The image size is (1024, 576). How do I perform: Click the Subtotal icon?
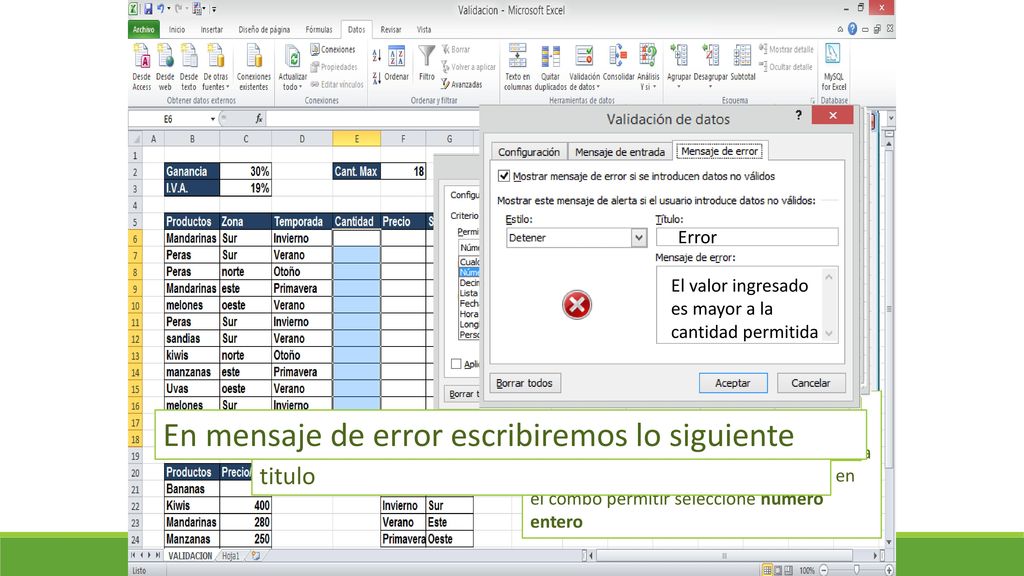coord(743,63)
